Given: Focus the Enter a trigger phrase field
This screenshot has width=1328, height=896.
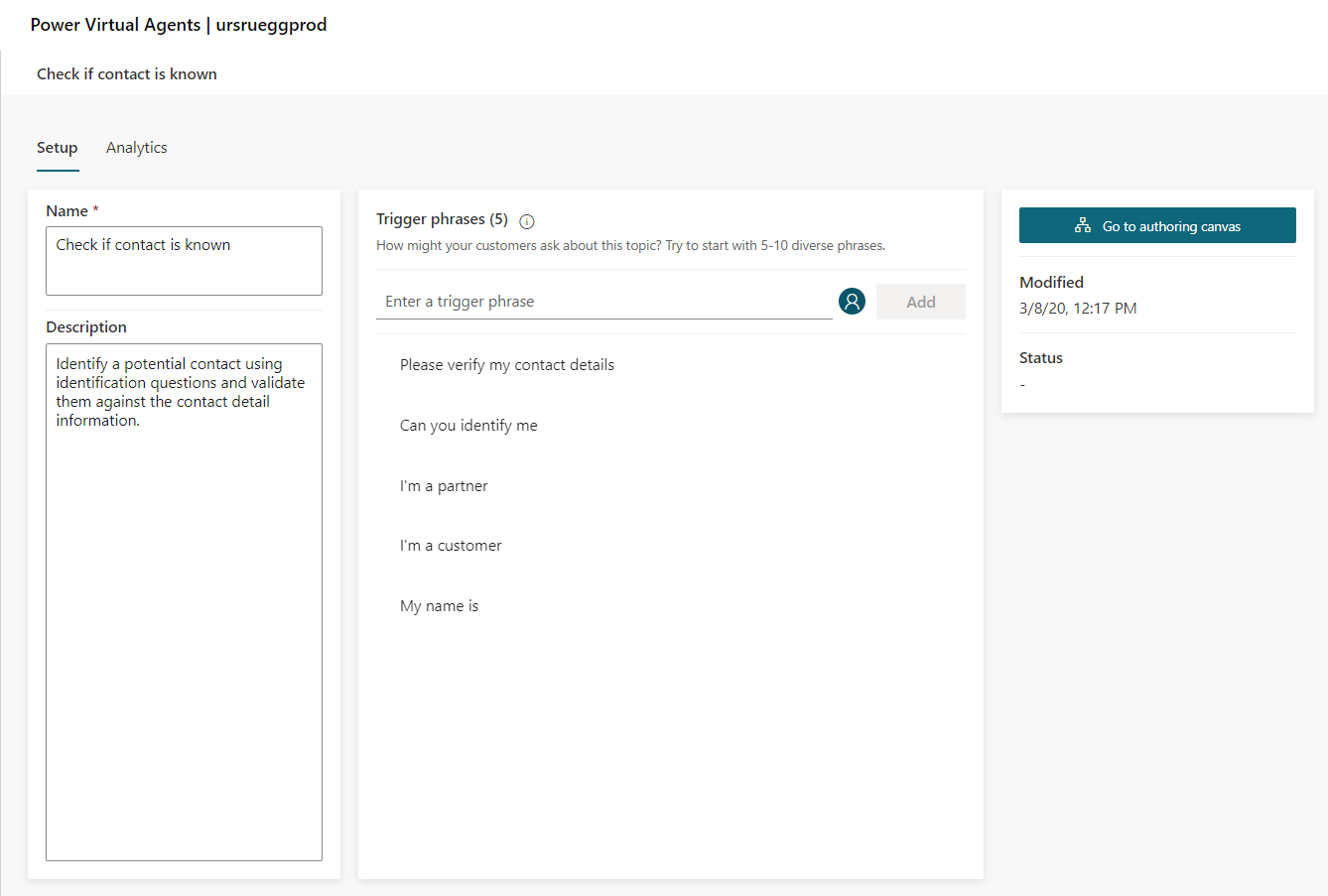Looking at the screenshot, I should pos(603,302).
